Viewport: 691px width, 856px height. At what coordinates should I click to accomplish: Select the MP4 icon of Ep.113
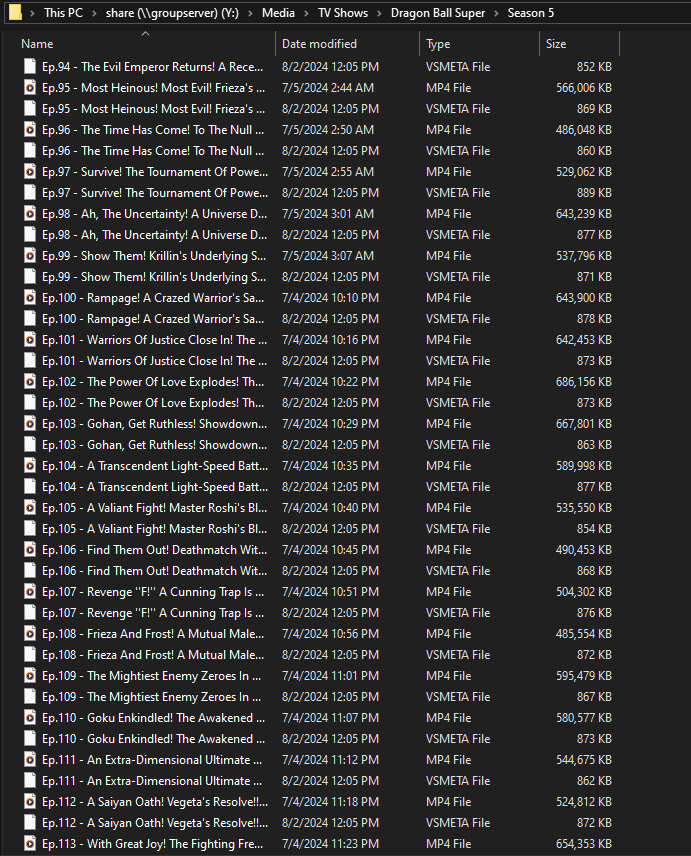[x=30, y=844]
